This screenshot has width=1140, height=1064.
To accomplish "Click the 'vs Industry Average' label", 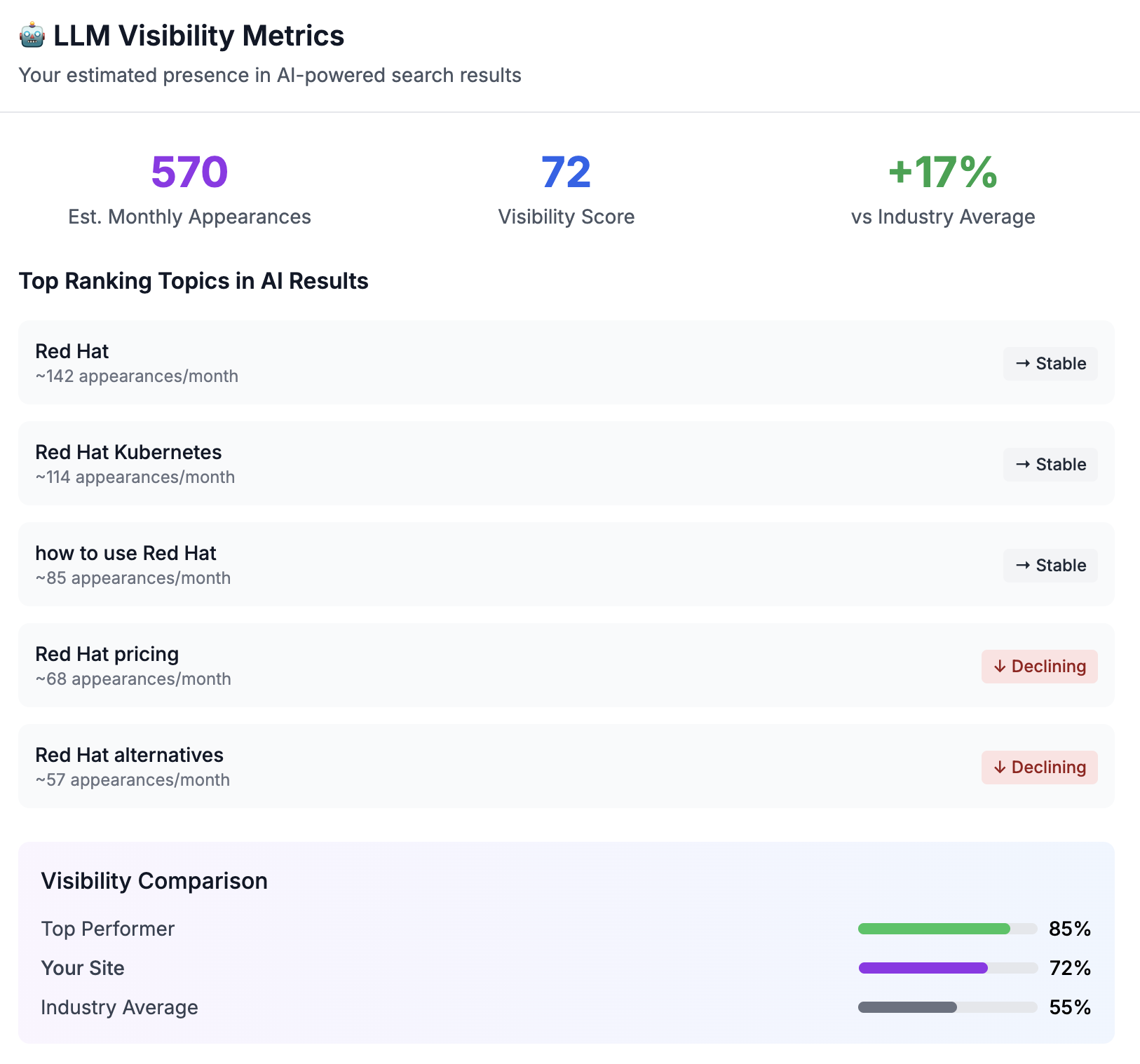I will click(943, 217).
